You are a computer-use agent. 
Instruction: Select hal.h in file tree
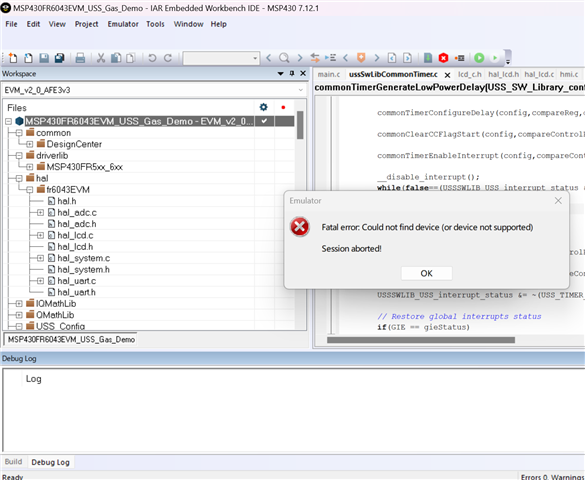67,201
